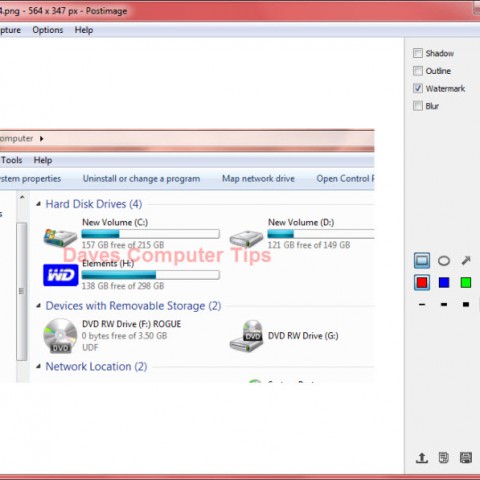Open the Help menu in Postimage
This screenshot has width=480, height=480.
coord(84,30)
